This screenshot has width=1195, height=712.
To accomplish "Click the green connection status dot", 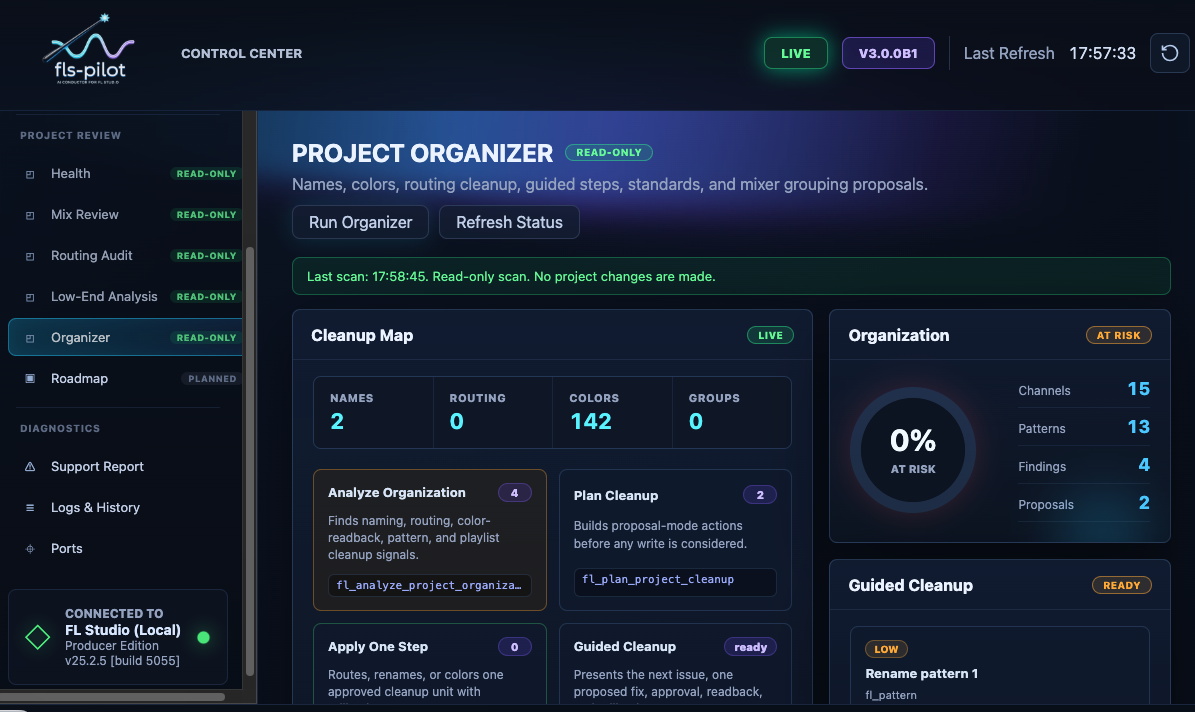I will pyautogui.click(x=203, y=637).
